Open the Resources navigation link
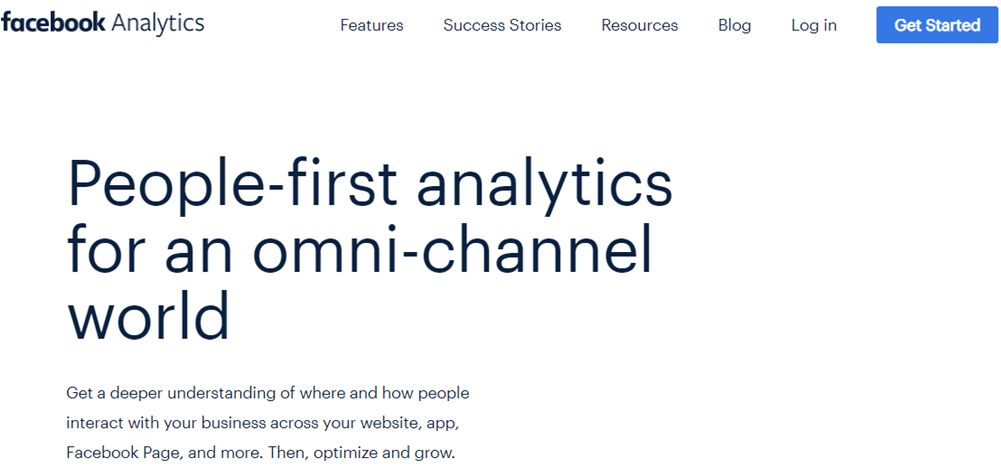The height and width of the screenshot is (466, 1001). [x=639, y=25]
